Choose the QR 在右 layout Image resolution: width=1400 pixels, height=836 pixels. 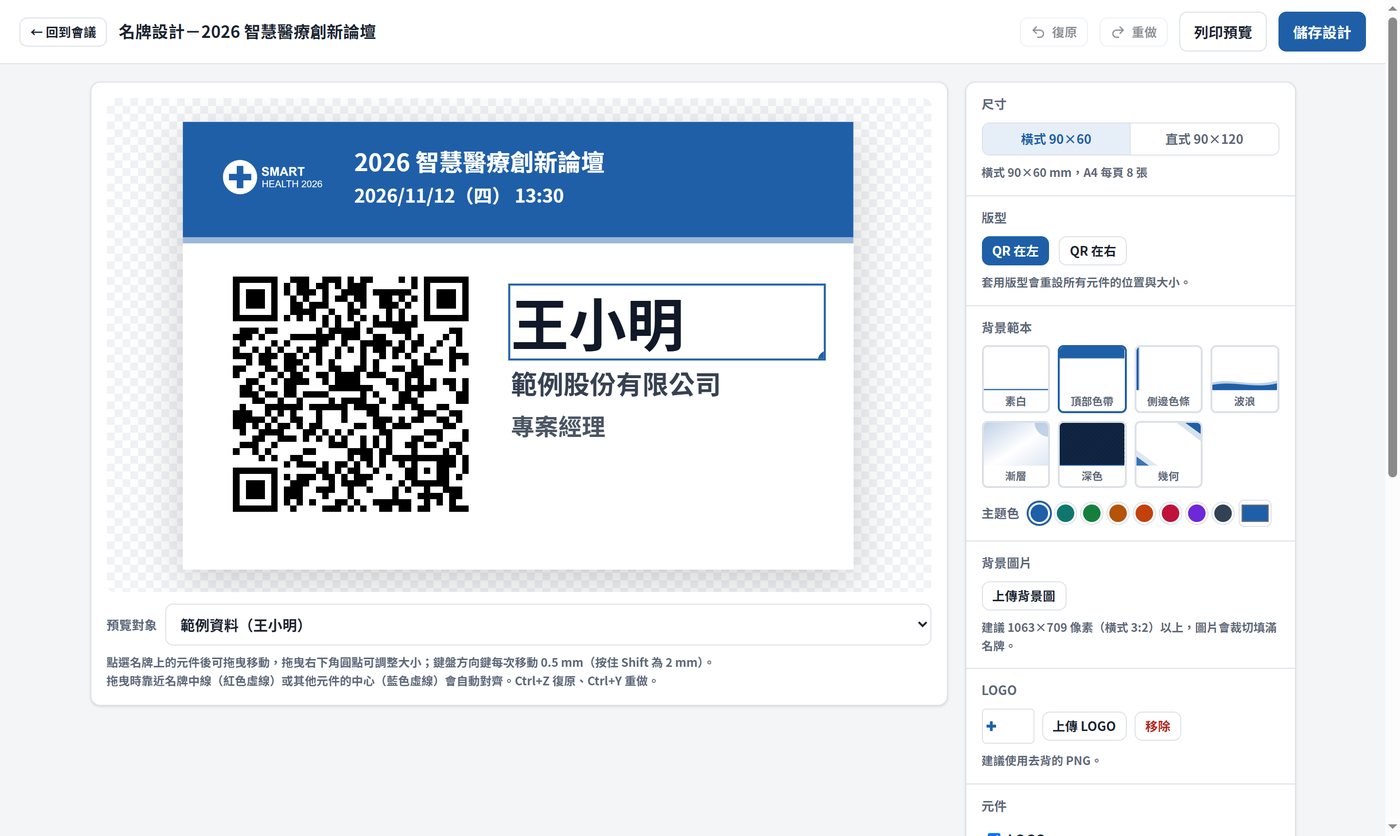(x=1093, y=251)
